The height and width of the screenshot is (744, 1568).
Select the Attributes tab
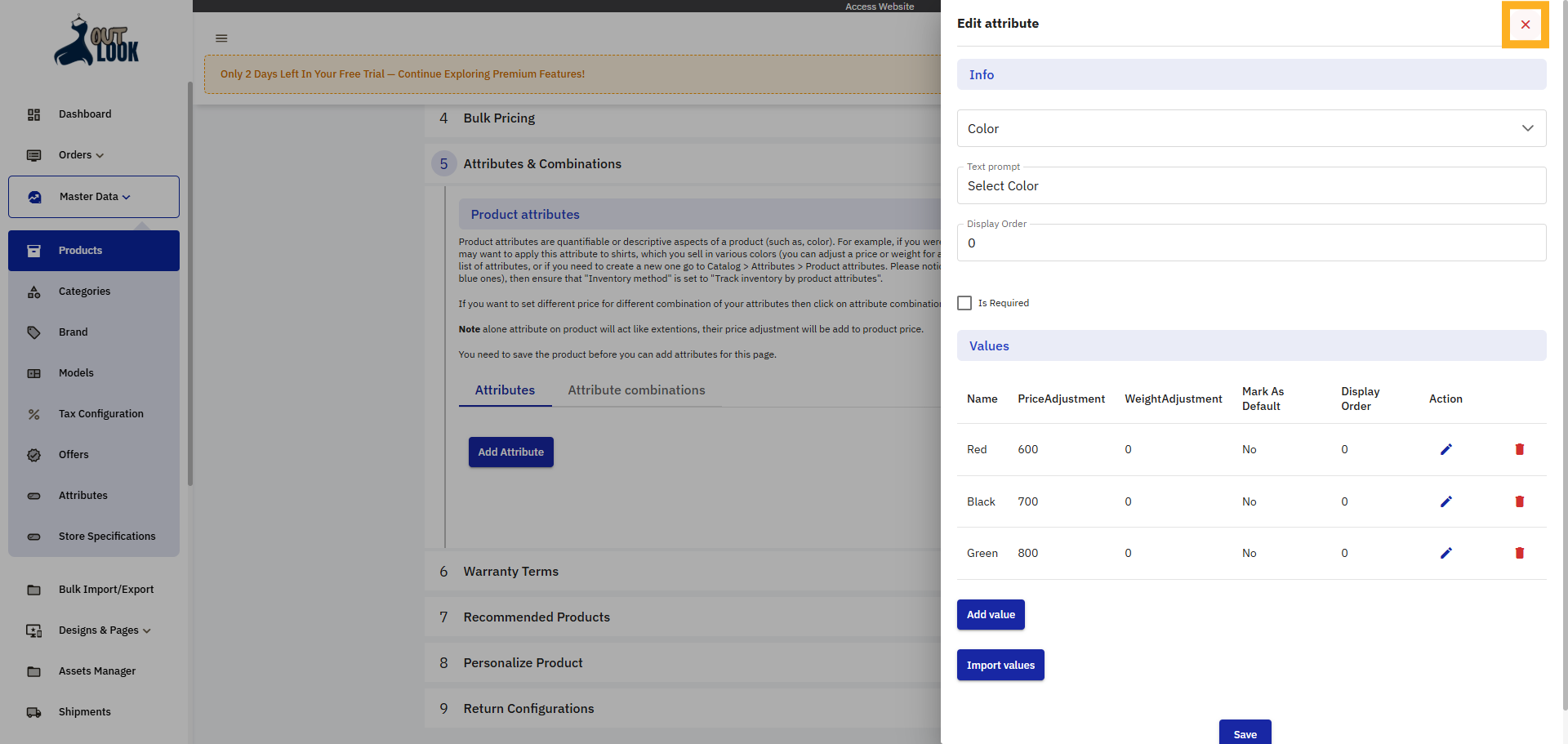(504, 390)
